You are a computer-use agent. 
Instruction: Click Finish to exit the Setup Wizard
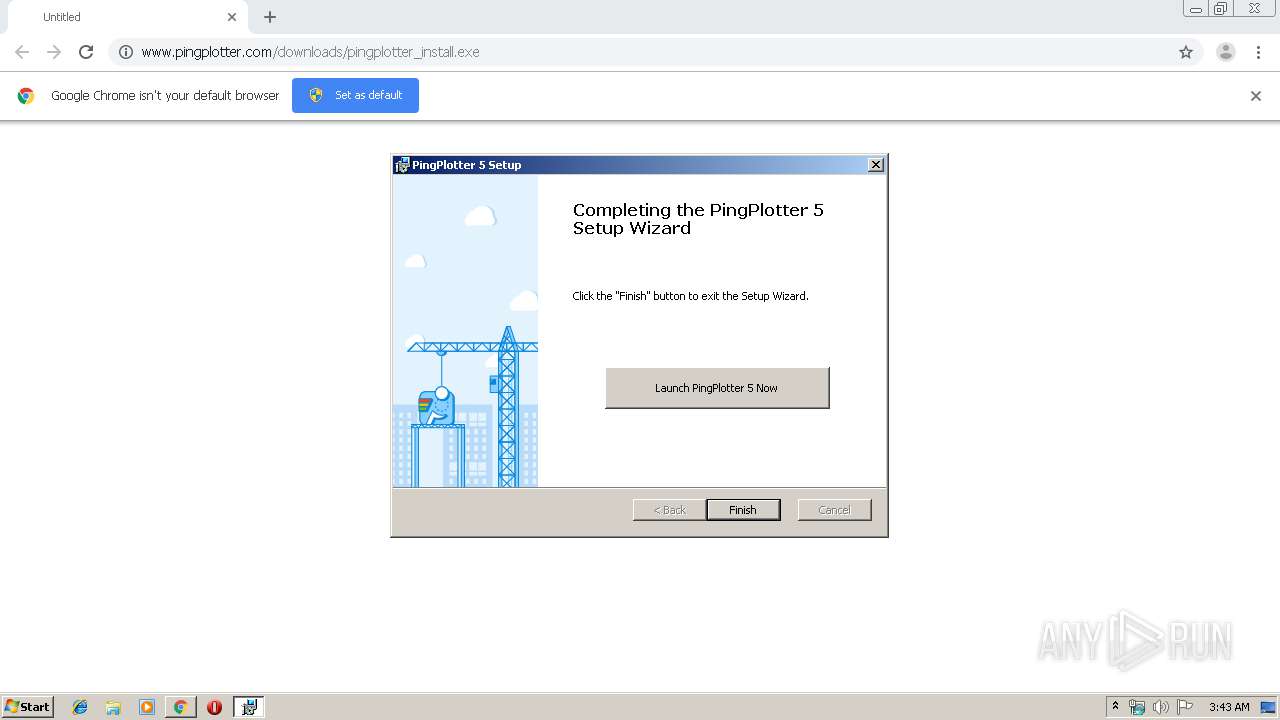pos(743,510)
